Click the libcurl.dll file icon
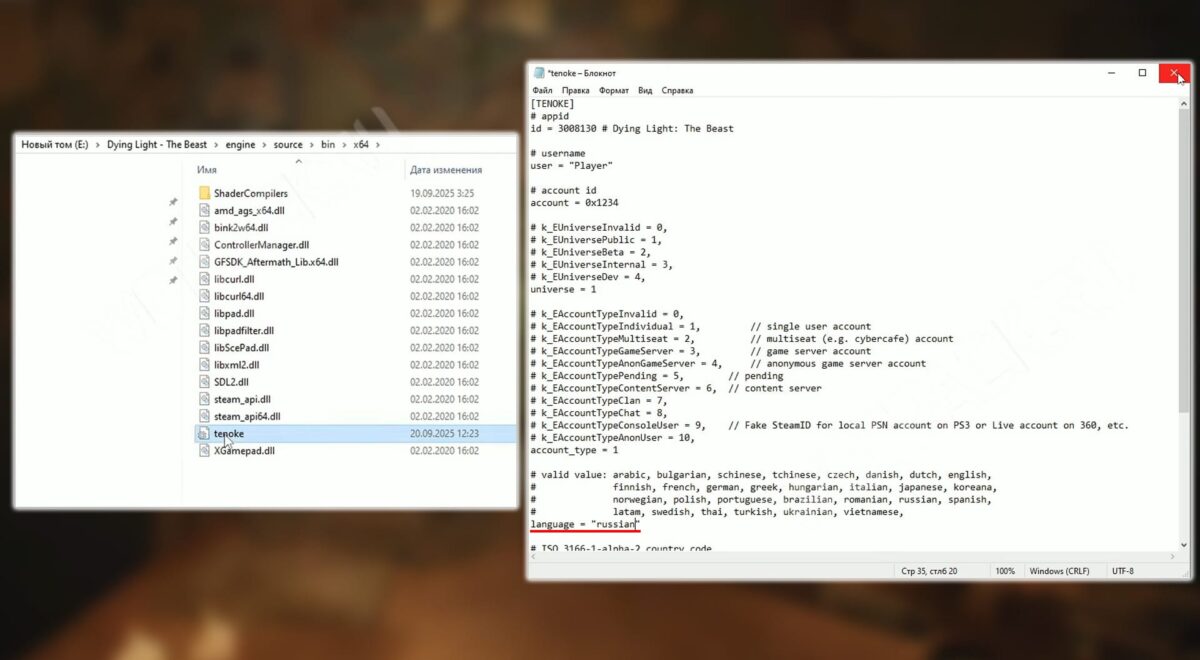1200x660 pixels. point(204,279)
